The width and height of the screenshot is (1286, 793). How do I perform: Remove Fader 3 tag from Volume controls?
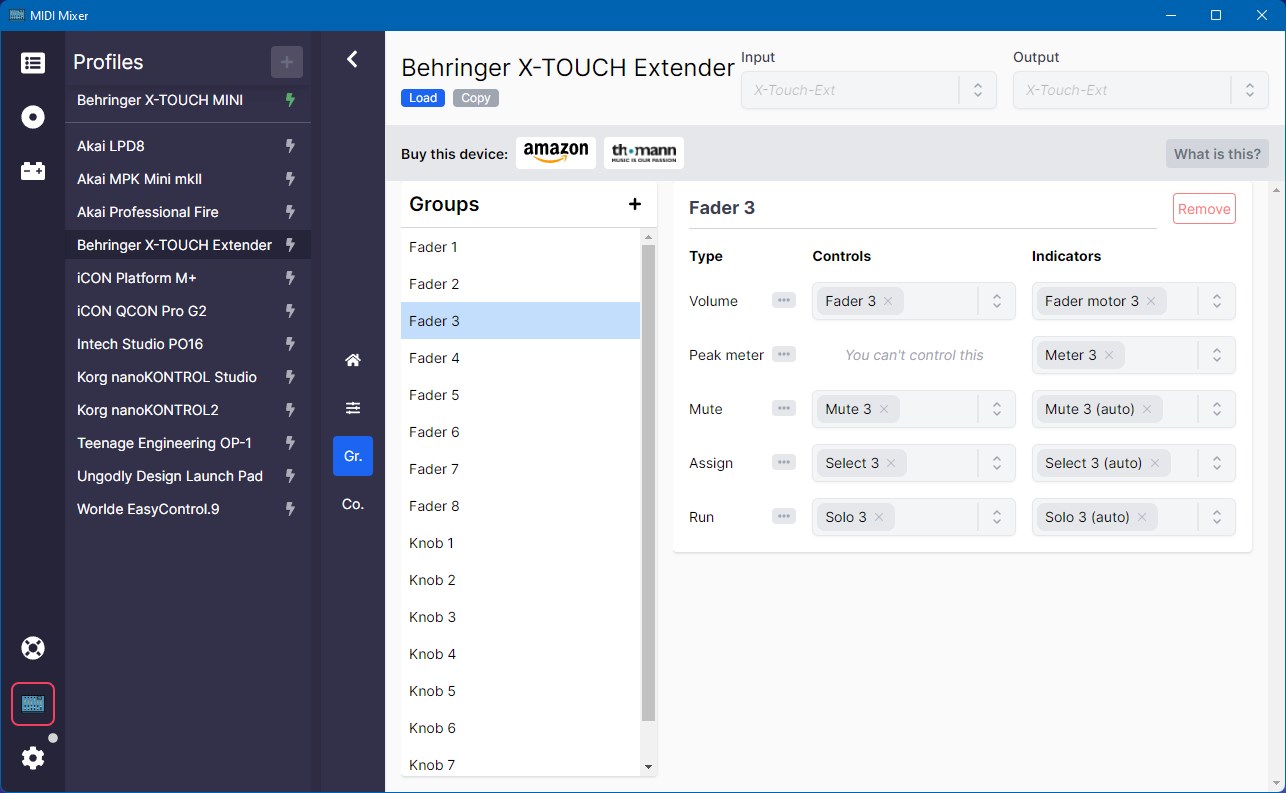[x=888, y=301]
